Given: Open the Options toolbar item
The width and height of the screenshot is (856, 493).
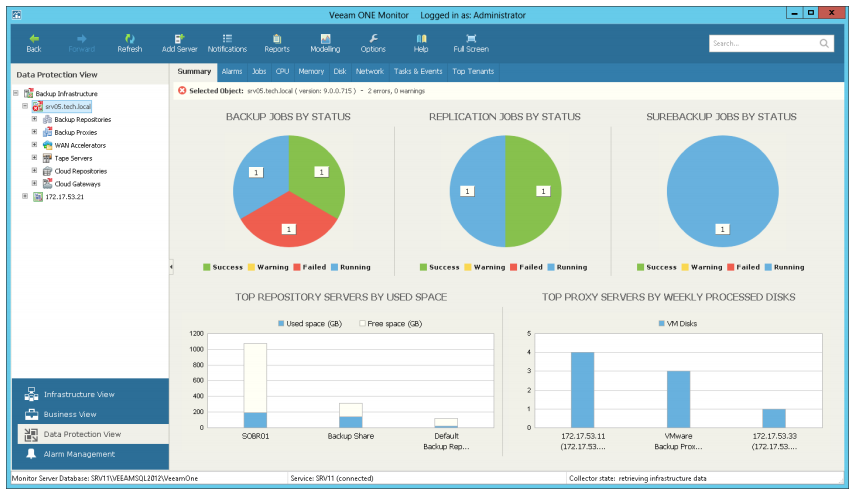Looking at the screenshot, I should (373, 43).
